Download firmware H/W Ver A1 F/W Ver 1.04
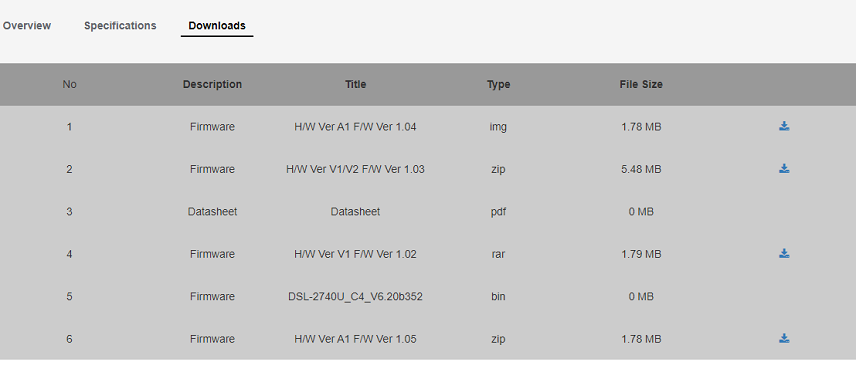The height and width of the screenshot is (372, 856). (784, 127)
